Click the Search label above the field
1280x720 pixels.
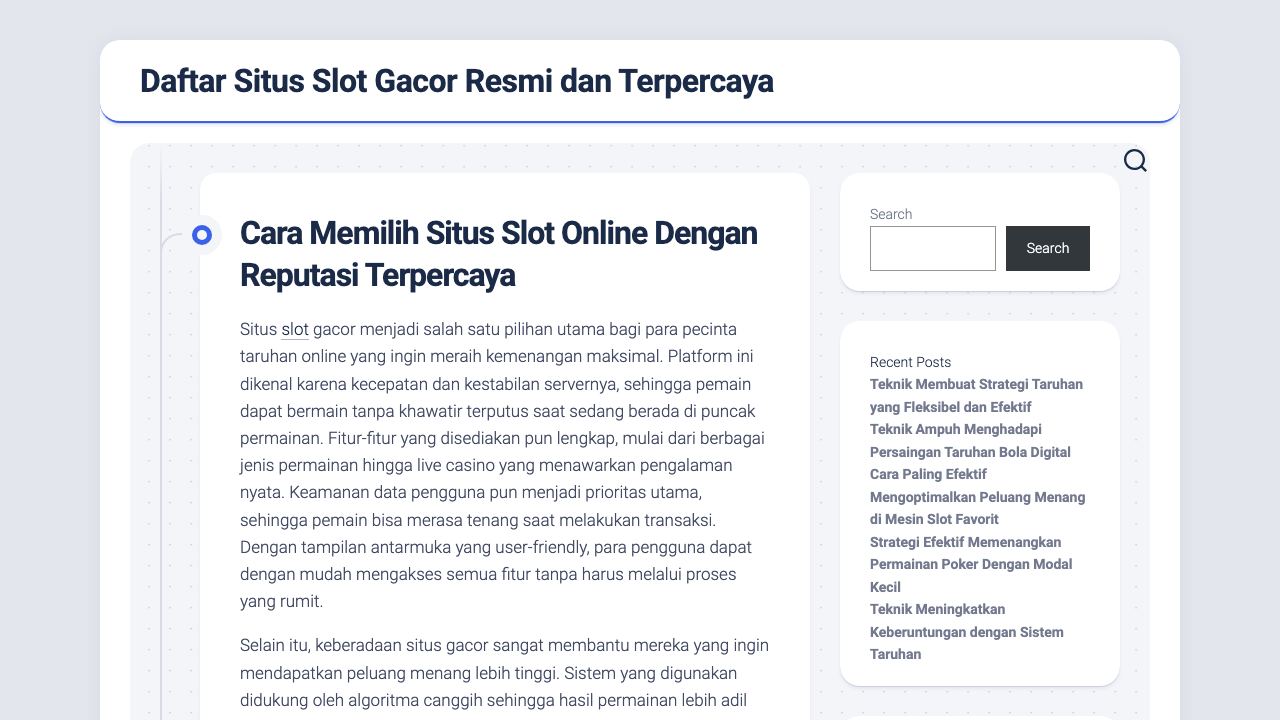[891, 214]
